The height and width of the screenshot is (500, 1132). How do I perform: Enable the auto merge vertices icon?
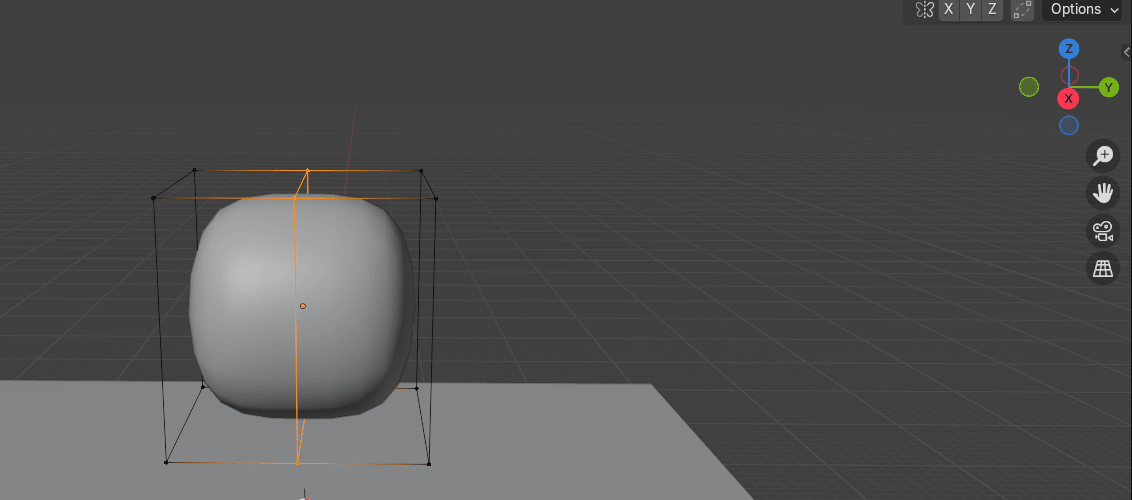click(1021, 9)
